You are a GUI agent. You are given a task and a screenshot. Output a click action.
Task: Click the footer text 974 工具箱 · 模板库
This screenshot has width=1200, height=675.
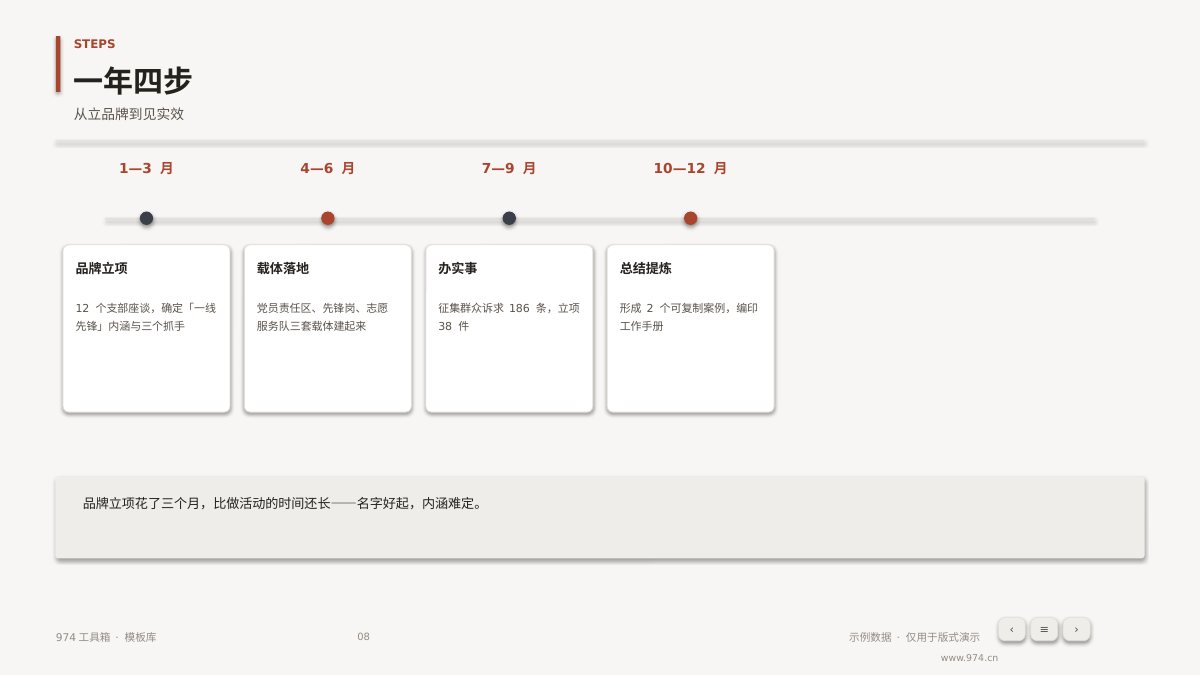(x=106, y=637)
